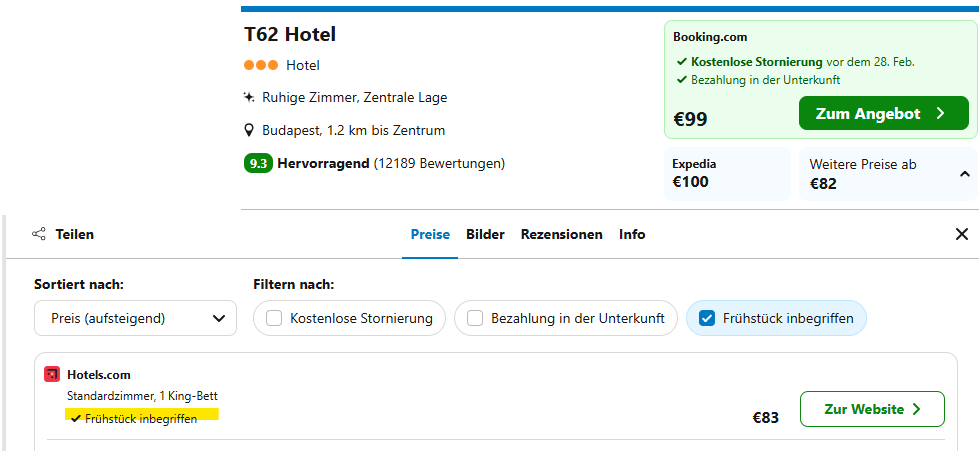Click the sparkle icon beside Ruhige Zimmer
Image resolution: width=979 pixels, height=451 pixels.
249,97
